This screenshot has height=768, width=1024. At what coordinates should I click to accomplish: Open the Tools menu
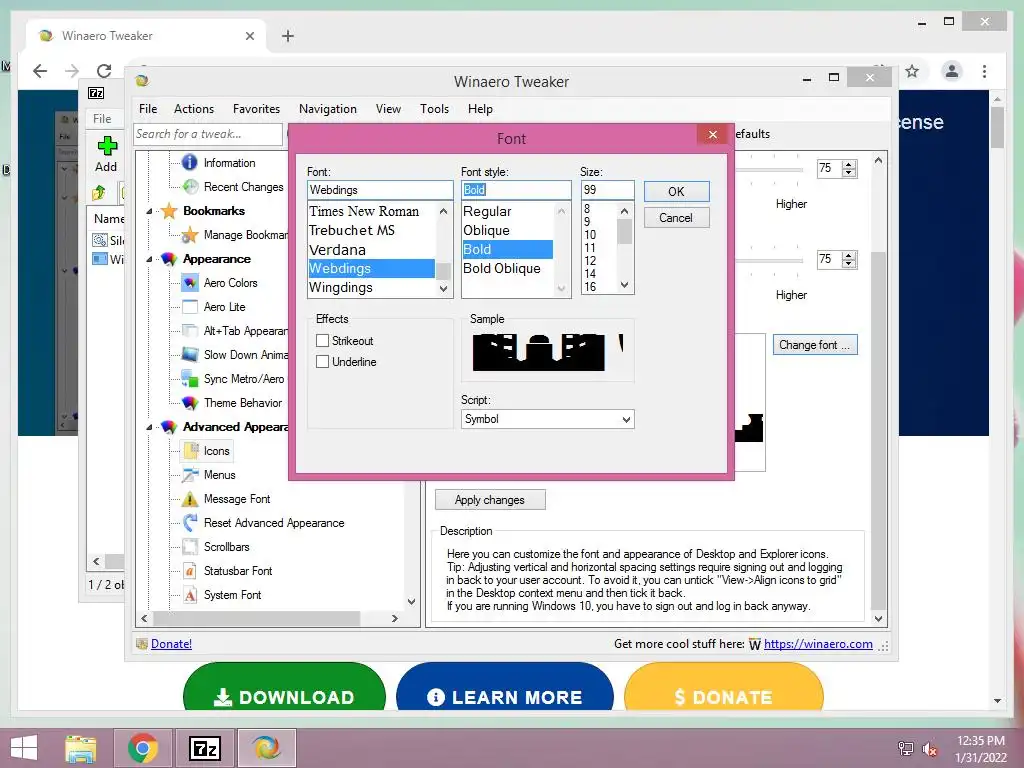point(434,109)
